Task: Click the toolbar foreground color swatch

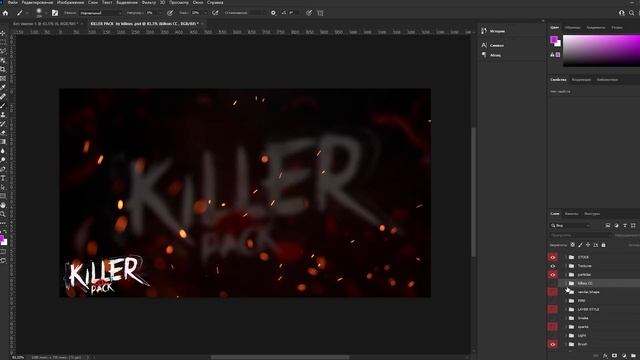Action: pyautogui.click(x=2, y=239)
